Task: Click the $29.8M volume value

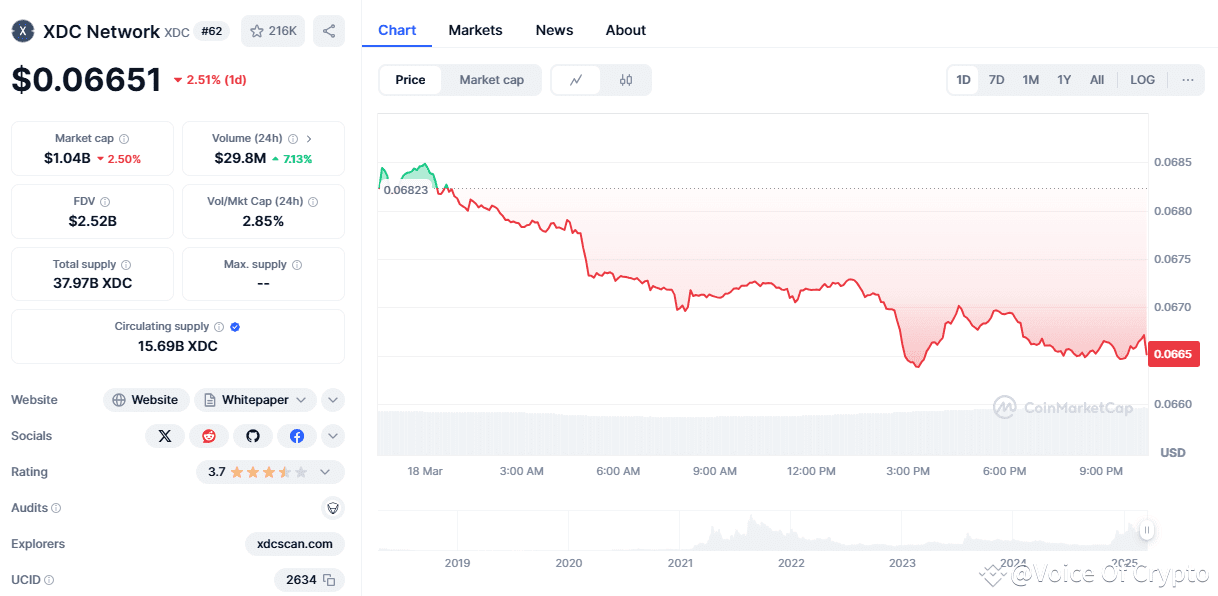Action: [240, 158]
